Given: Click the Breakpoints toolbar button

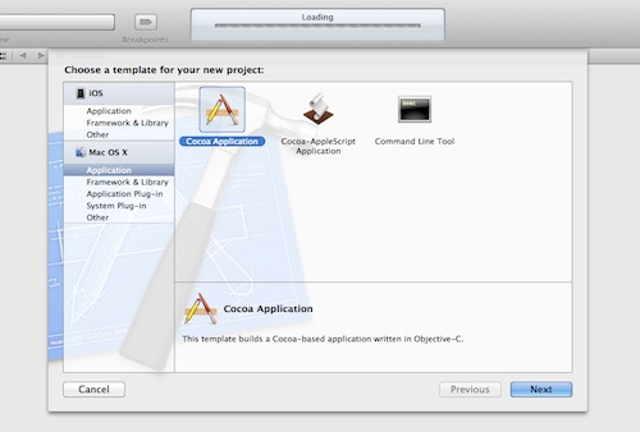Looking at the screenshot, I should pyautogui.click(x=146, y=22).
